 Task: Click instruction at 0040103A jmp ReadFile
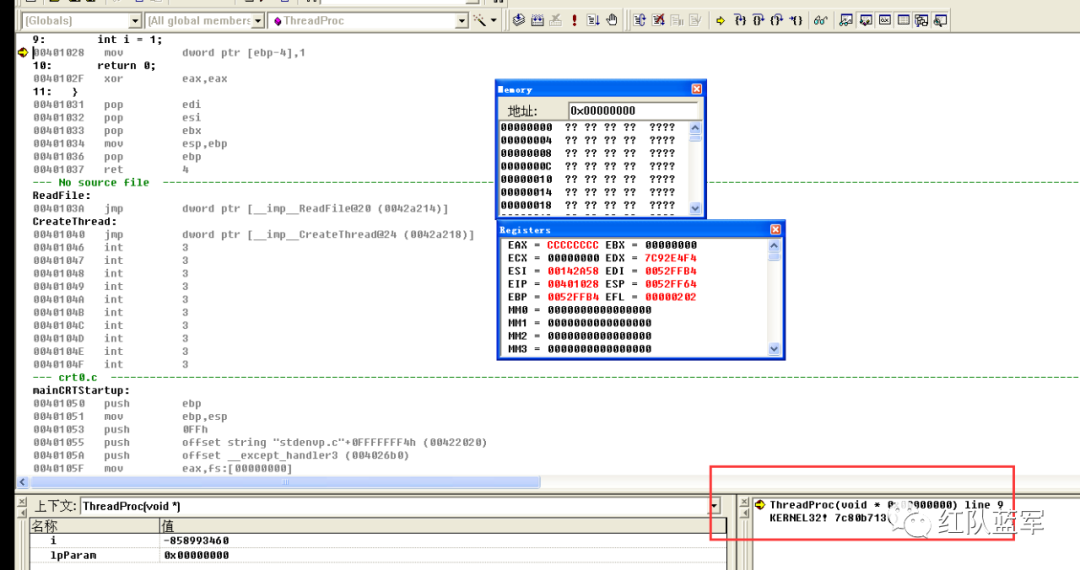coord(240,209)
